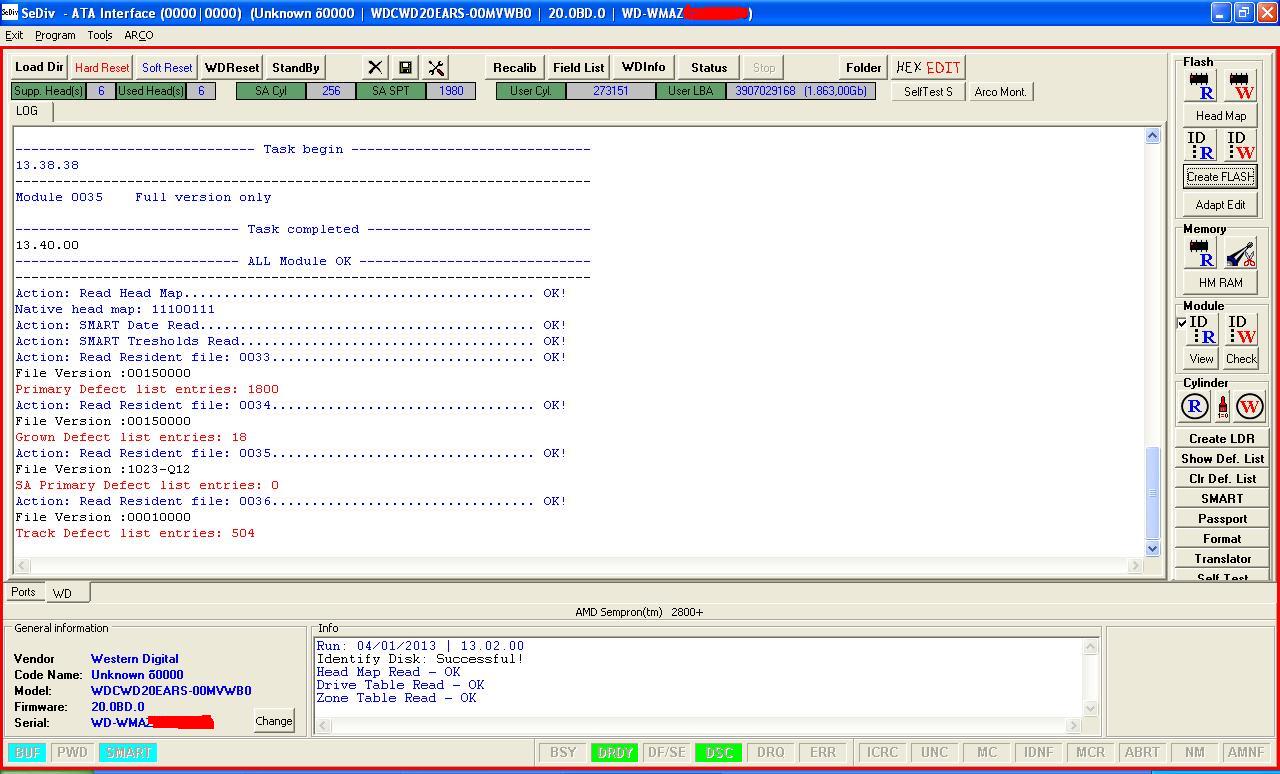Toggle the Module checkbox beside ID read
The image size is (1280, 774).
[x=1182, y=323]
